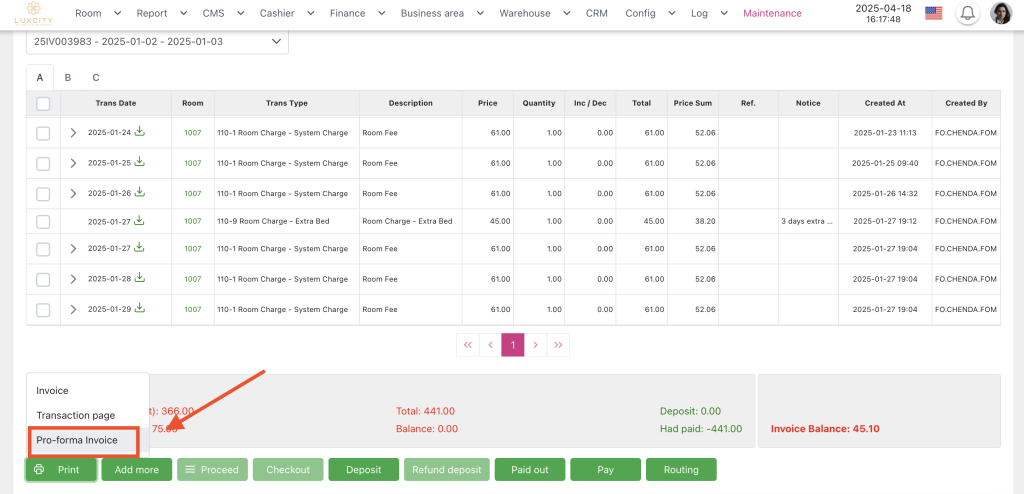Switch to folio tab B

[68, 77]
